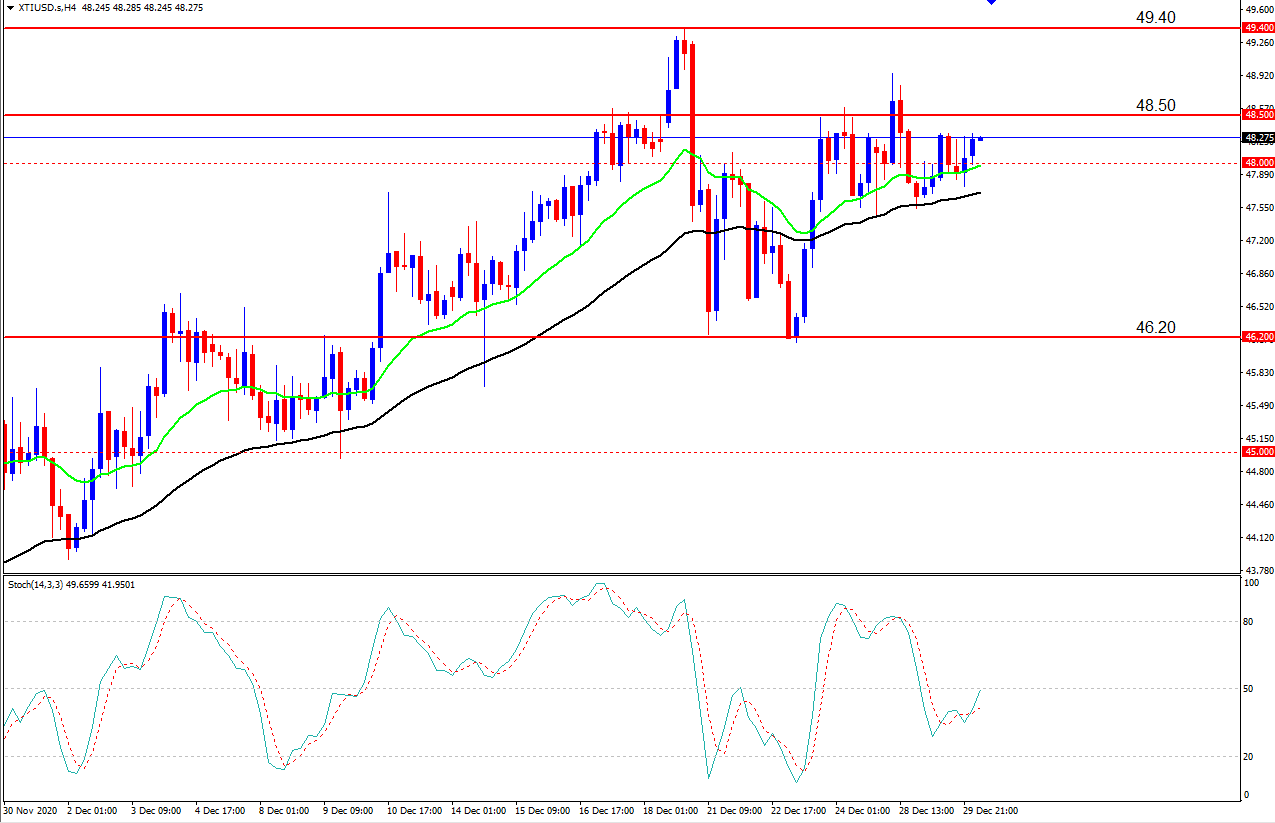Select the 48.500 red price tag on axis

[1258, 115]
